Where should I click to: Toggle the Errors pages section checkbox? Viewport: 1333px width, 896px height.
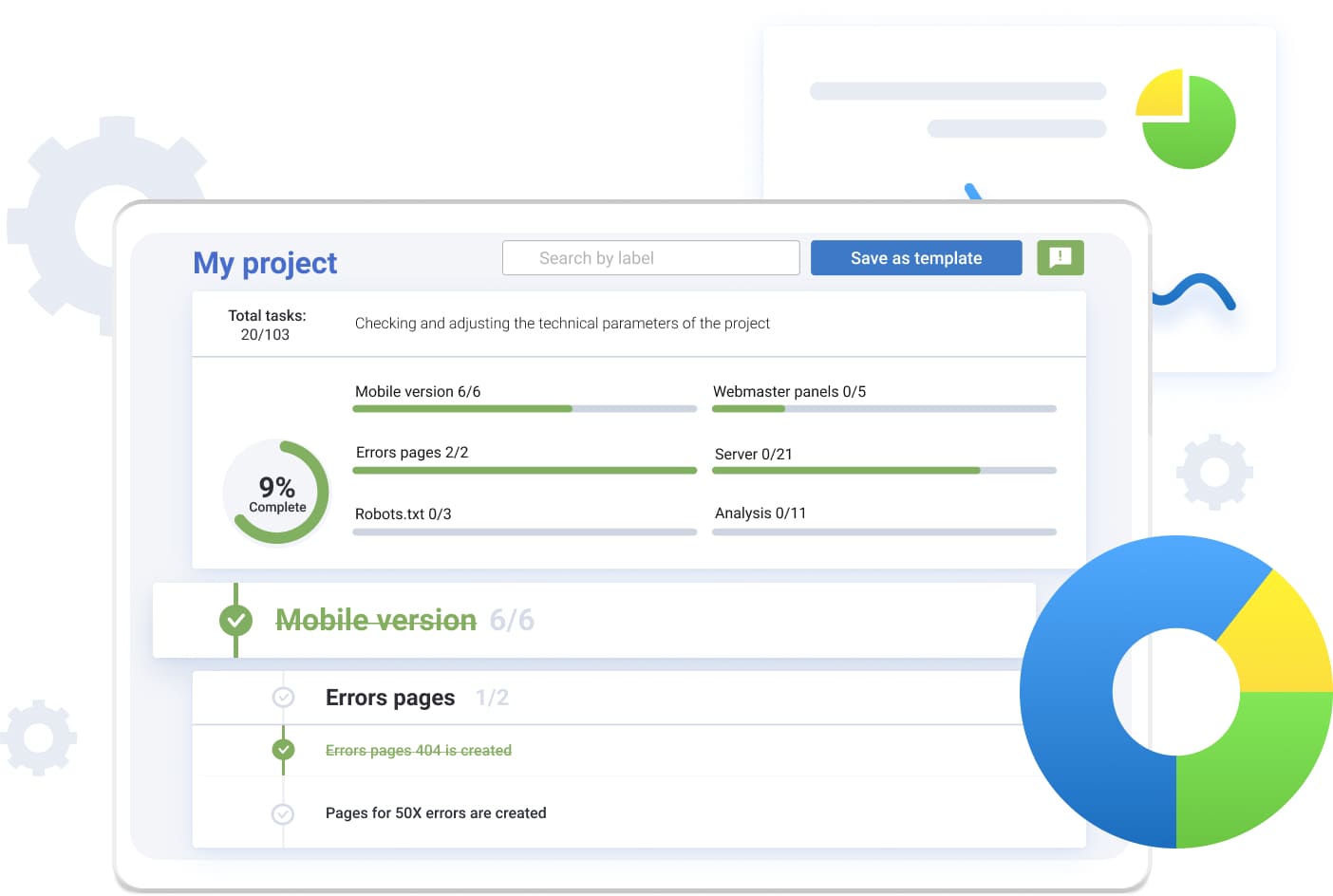(x=283, y=698)
